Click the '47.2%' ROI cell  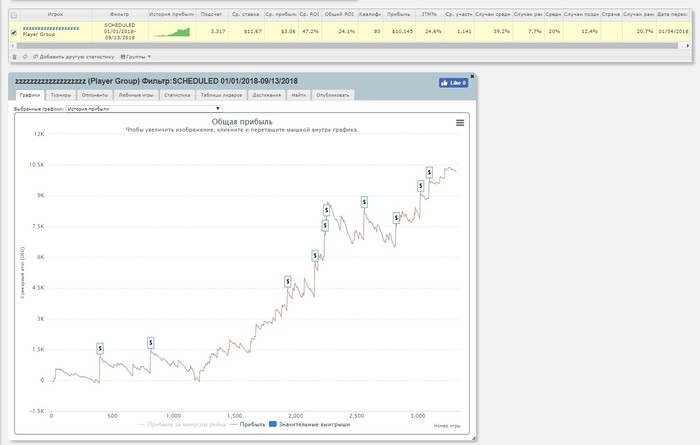pyautogui.click(x=310, y=32)
